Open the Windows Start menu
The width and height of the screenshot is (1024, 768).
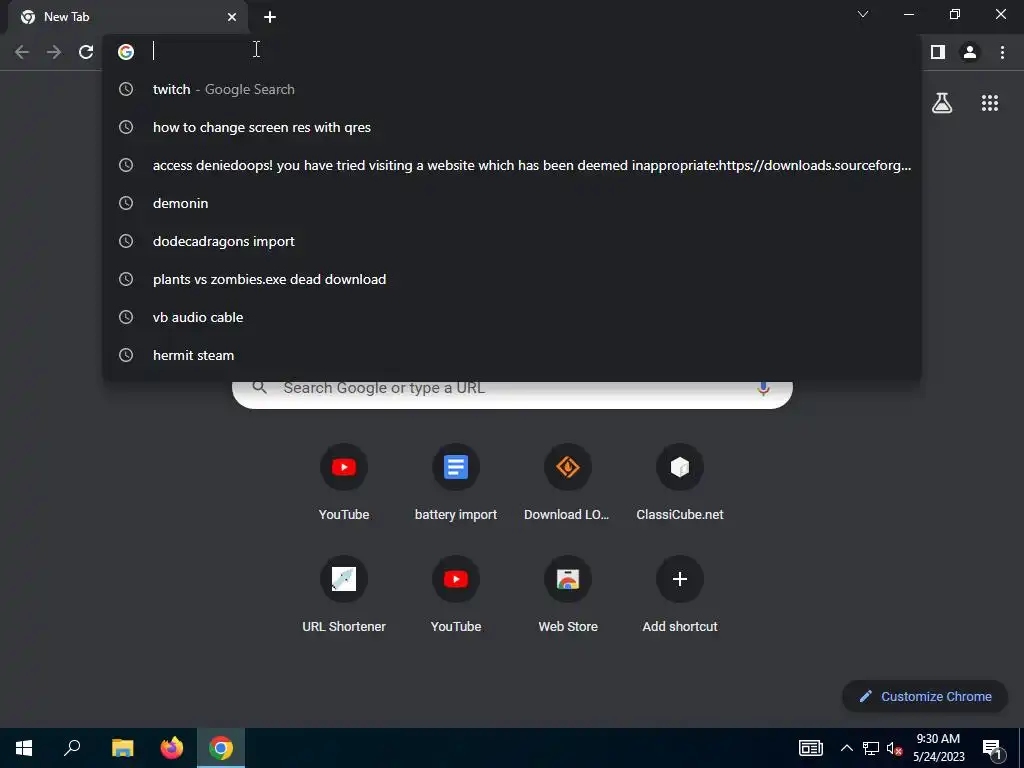pyautogui.click(x=24, y=748)
